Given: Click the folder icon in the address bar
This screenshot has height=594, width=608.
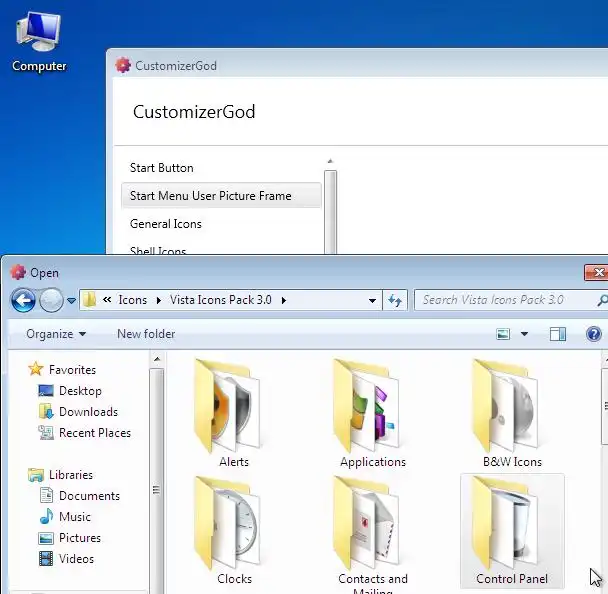Looking at the screenshot, I should [90, 300].
